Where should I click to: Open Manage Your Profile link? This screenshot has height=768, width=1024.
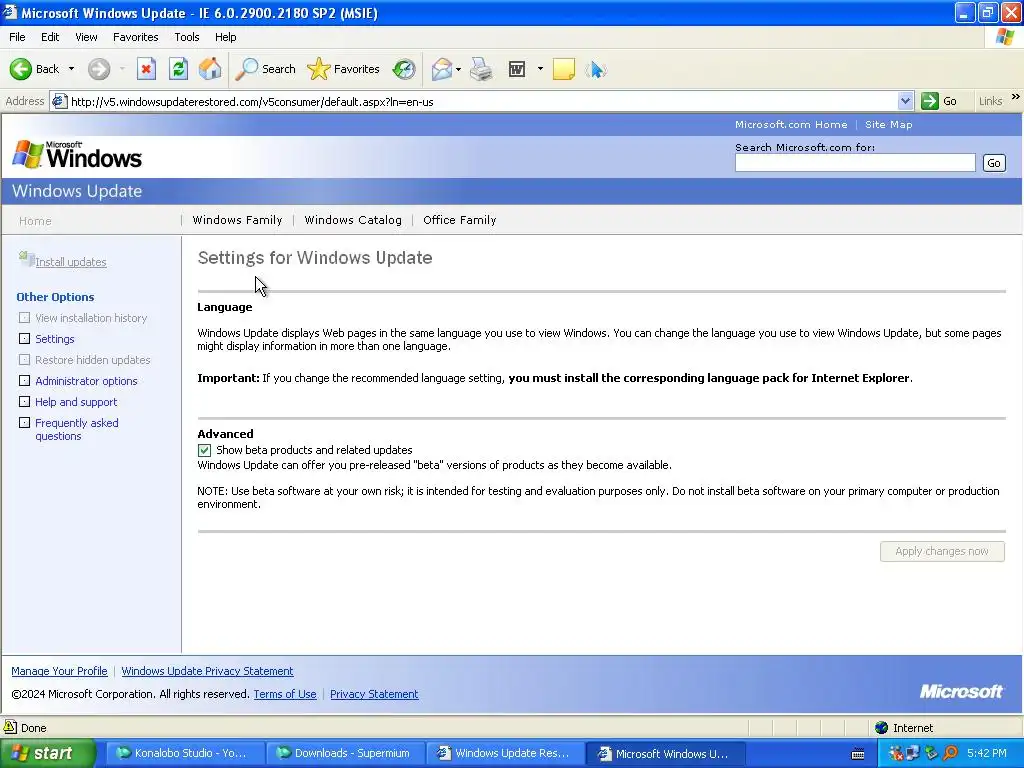pos(59,671)
